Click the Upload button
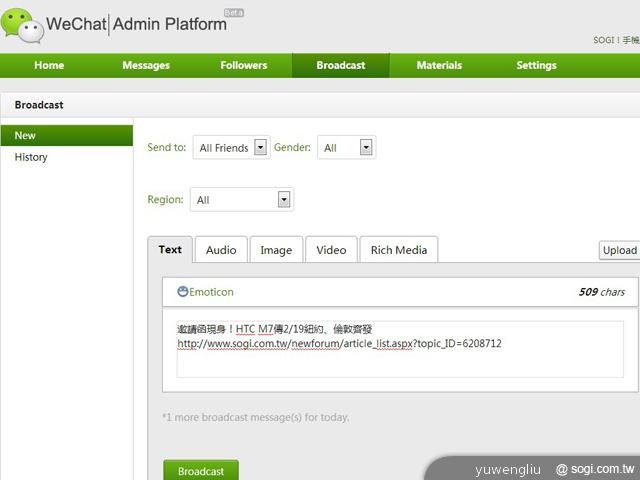Image resolution: width=640 pixels, height=480 pixels. click(x=620, y=250)
